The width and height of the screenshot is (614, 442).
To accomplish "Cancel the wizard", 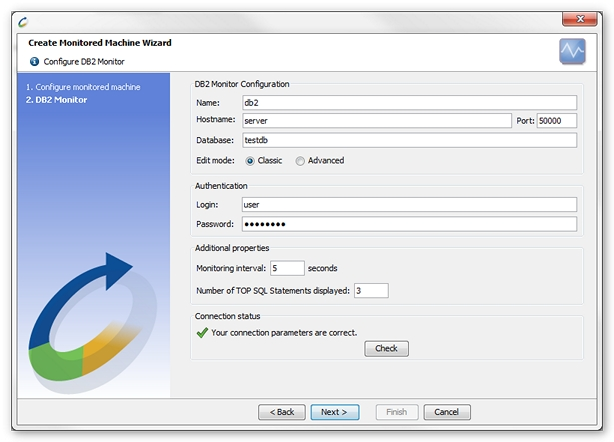I will [447, 412].
